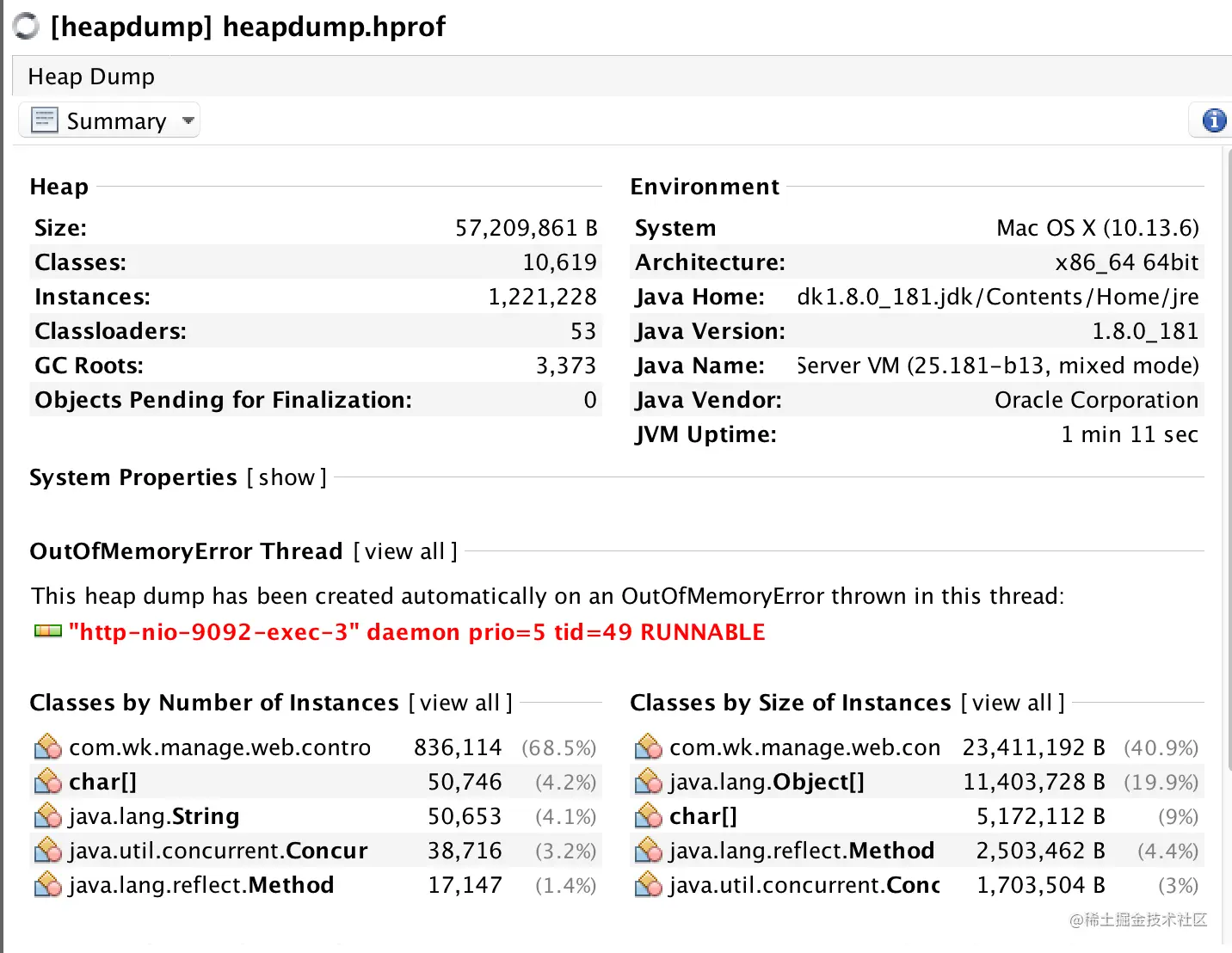Open java.lang.reflect.Method in size list
Image resolution: width=1232 pixels, height=953 pixels.
click(x=802, y=851)
